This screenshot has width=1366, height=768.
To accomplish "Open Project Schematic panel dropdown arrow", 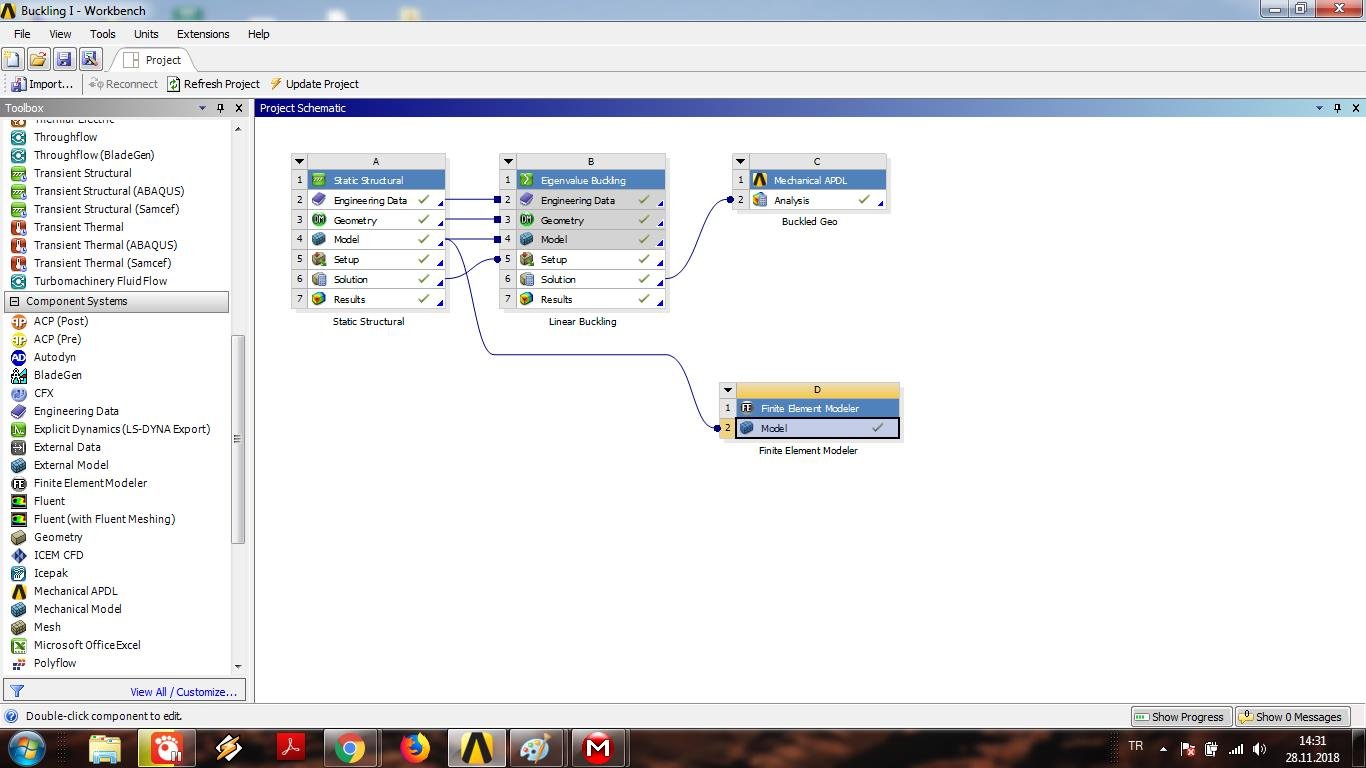I will pos(1319,108).
